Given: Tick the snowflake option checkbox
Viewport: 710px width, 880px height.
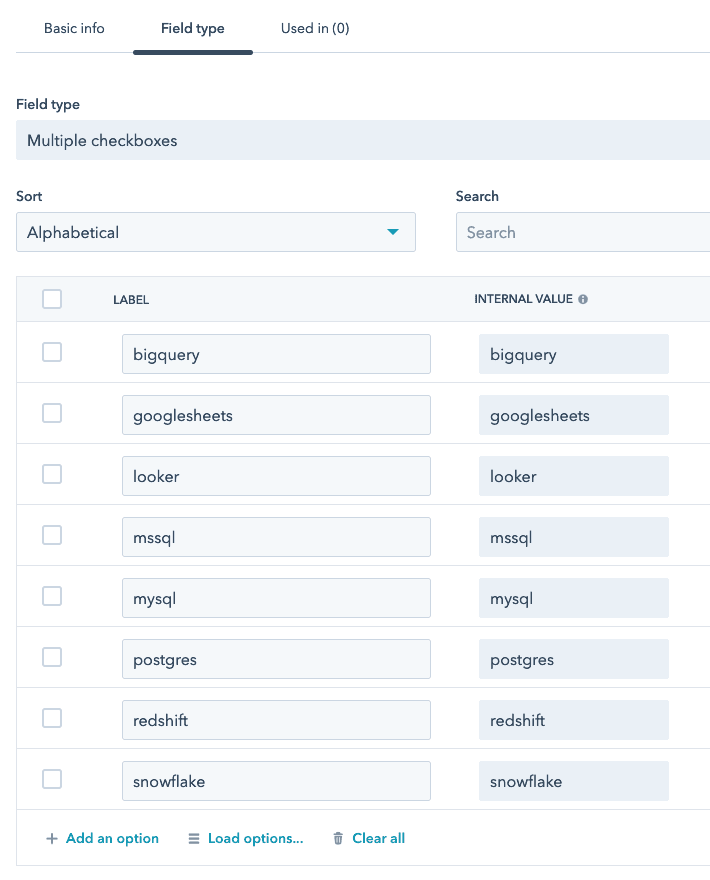Looking at the screenshot, I should click(x=52, y=779).
